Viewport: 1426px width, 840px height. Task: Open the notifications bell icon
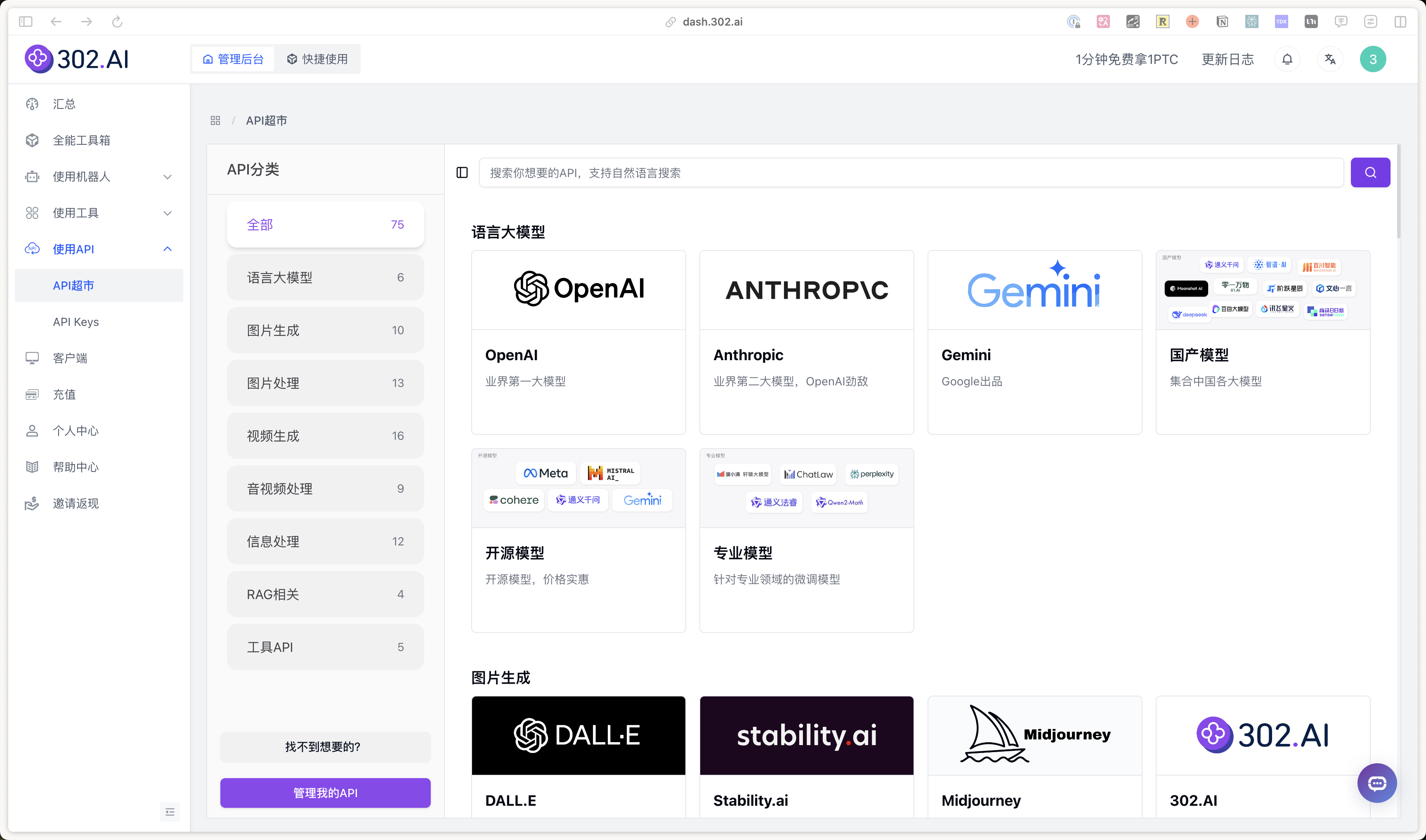pyautogui.click(x=1287, y=59)
